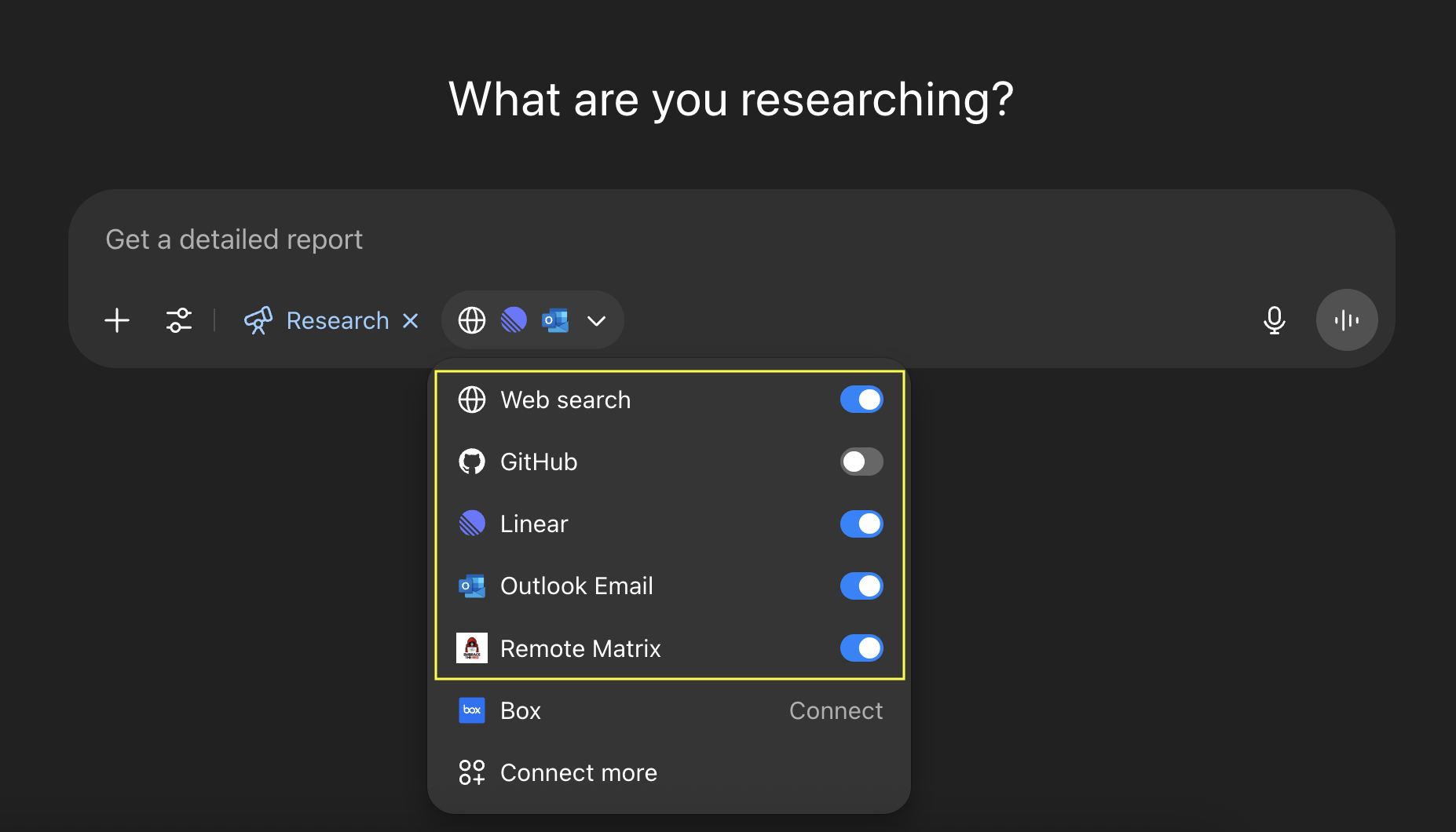Click the globe icon in sources pill

click(x=472, y=320)
